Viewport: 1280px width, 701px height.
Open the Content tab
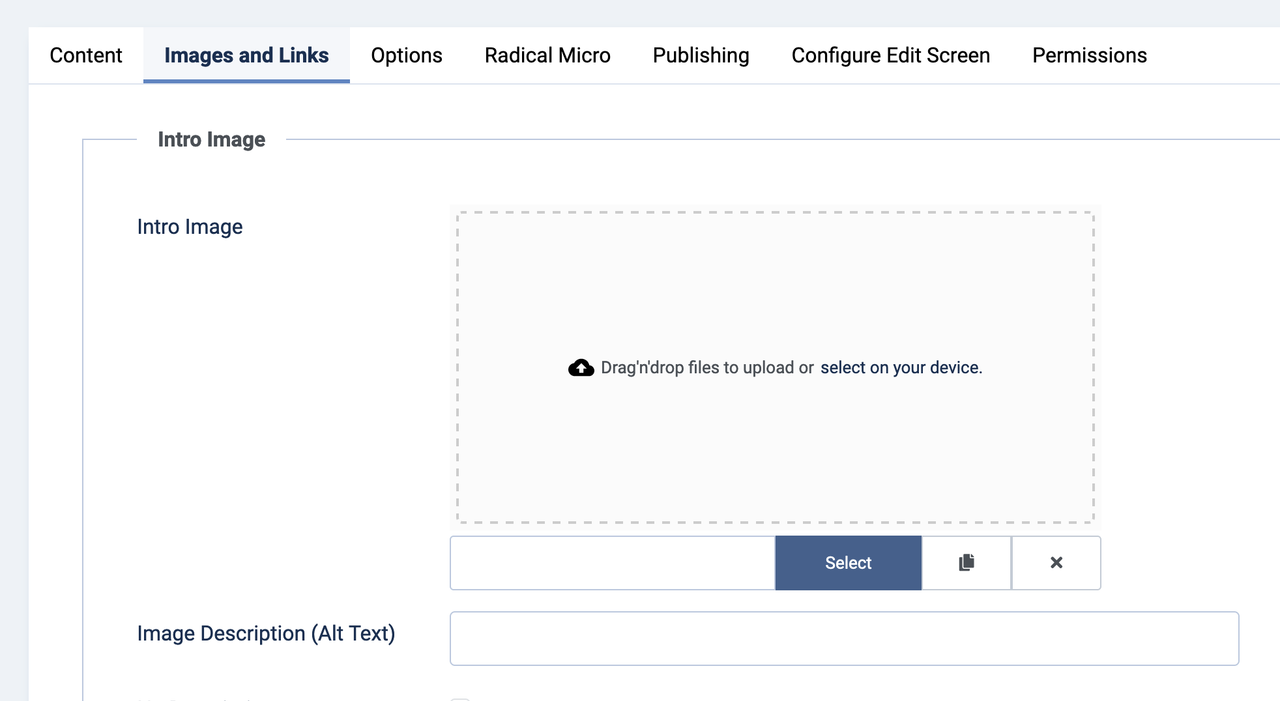pos(86,56)
